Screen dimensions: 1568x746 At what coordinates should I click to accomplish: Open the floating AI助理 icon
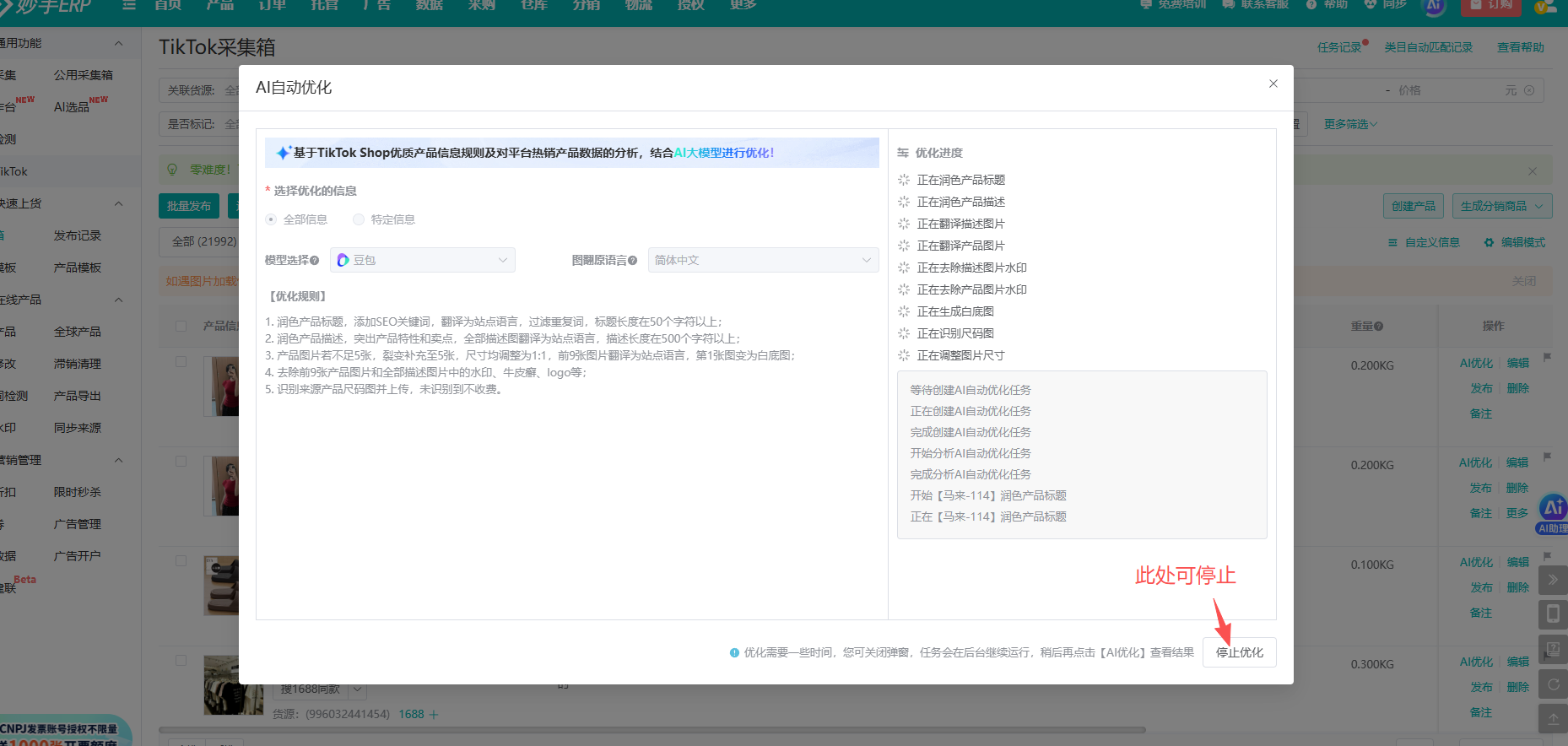(x=1553, y=514)
